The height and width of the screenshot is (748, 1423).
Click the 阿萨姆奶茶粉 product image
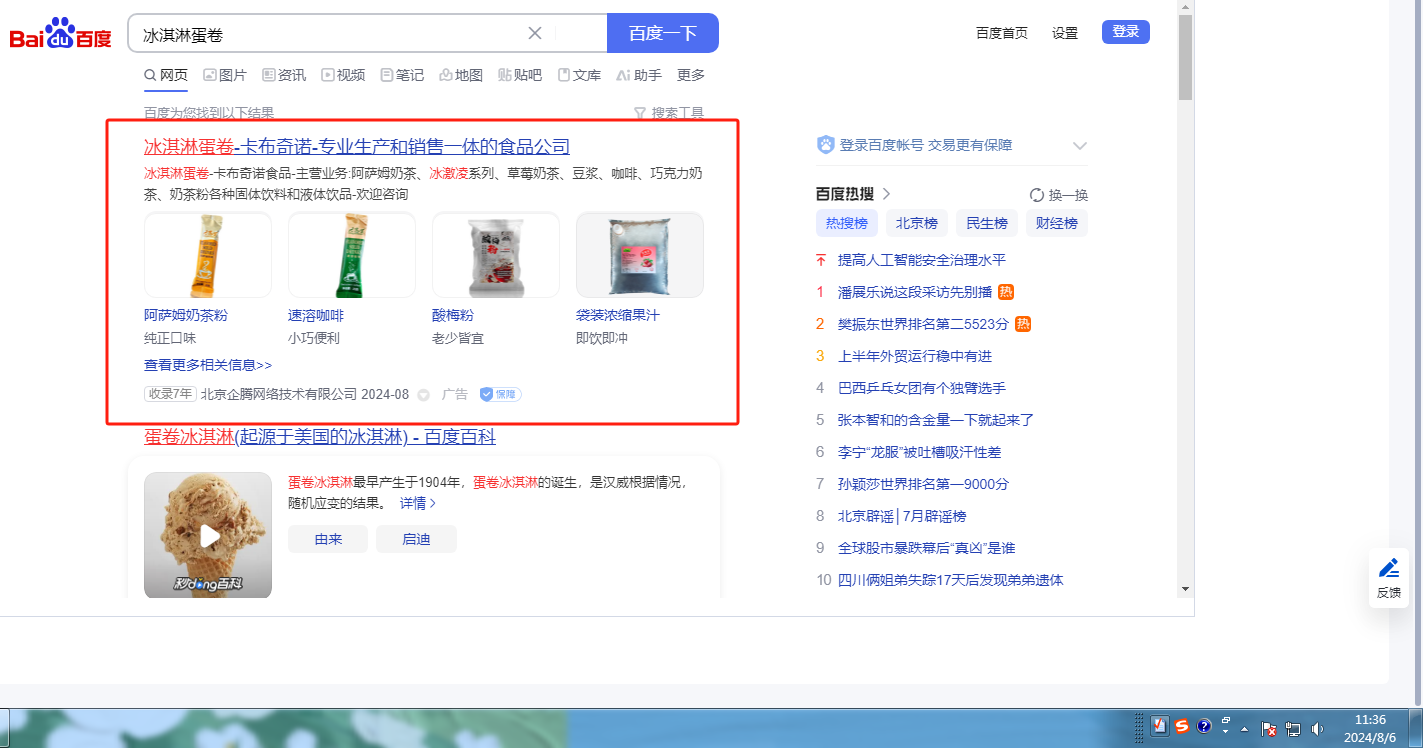tap(208, 255)
